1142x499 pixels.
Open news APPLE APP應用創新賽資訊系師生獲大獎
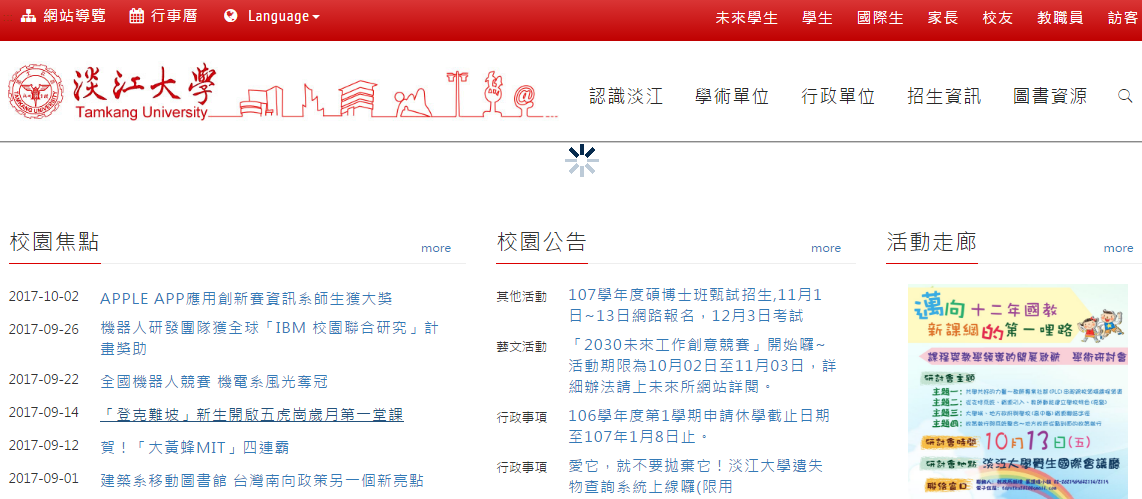coord(246,299)
